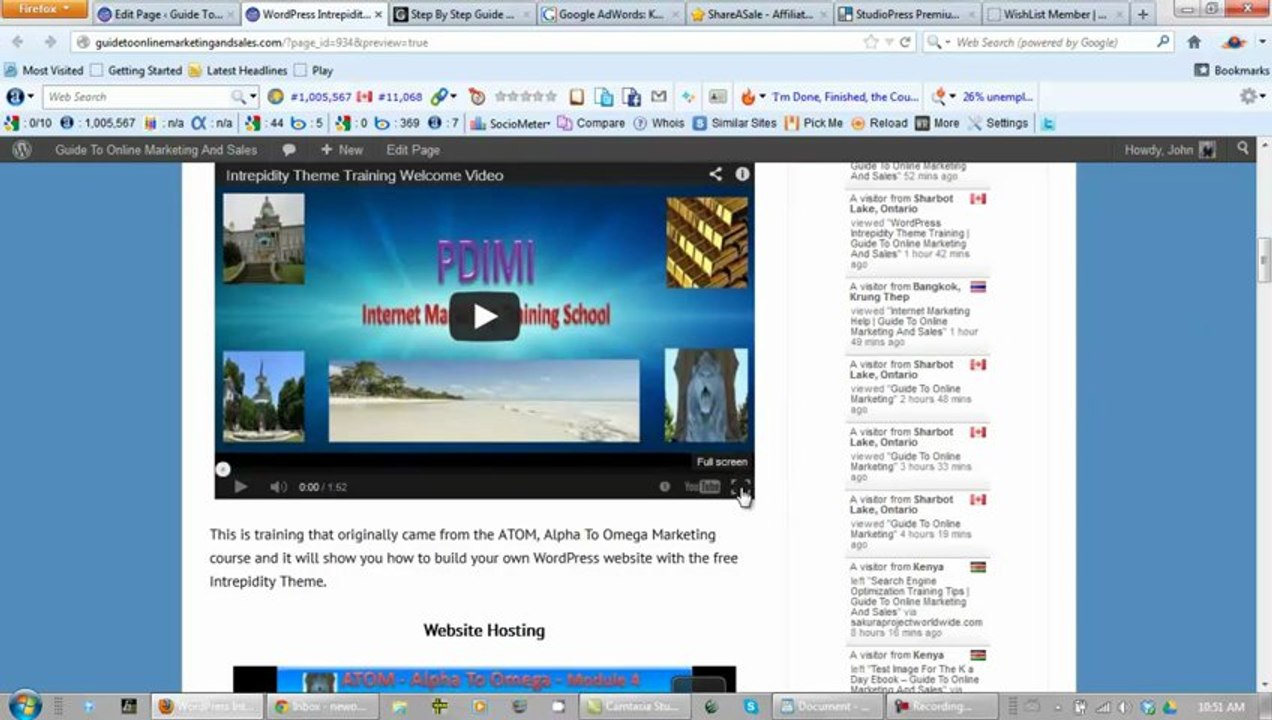The height and width of the screenshot is (720, 1272).
Task: Click Compare in the SEO toolbar
Action: (x=591, y=123)
